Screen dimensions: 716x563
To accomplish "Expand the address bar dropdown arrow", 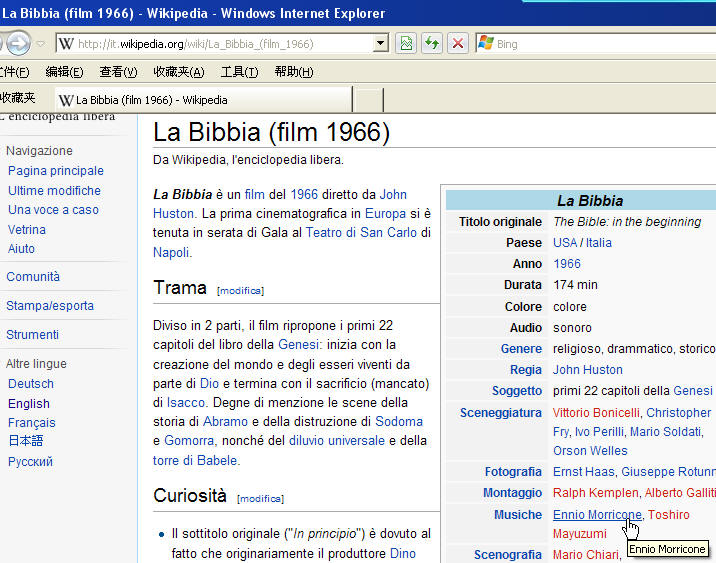I will [x=380, y=44].
